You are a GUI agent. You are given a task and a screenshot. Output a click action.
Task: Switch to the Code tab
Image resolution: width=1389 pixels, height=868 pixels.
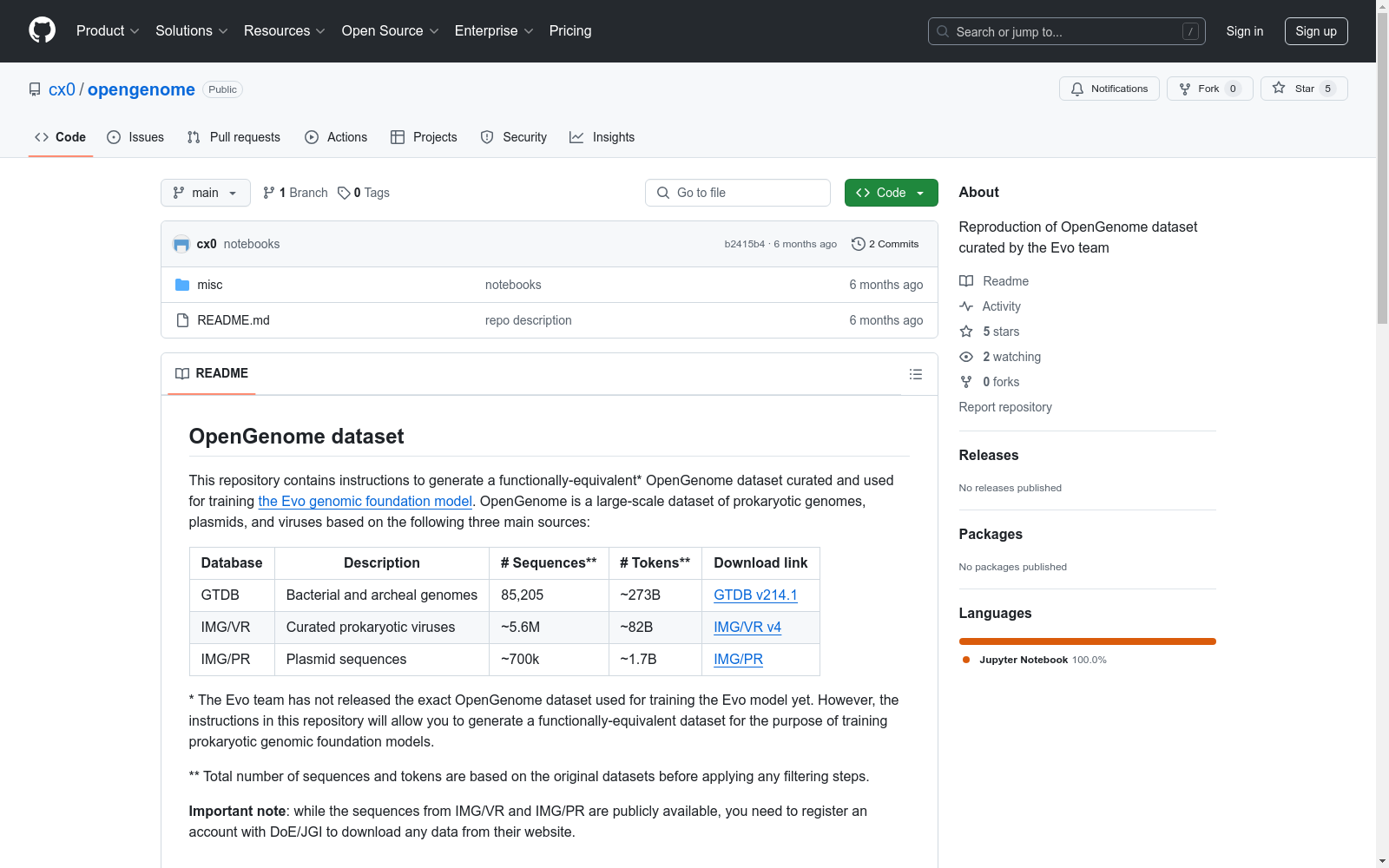(x=61, y=137)
